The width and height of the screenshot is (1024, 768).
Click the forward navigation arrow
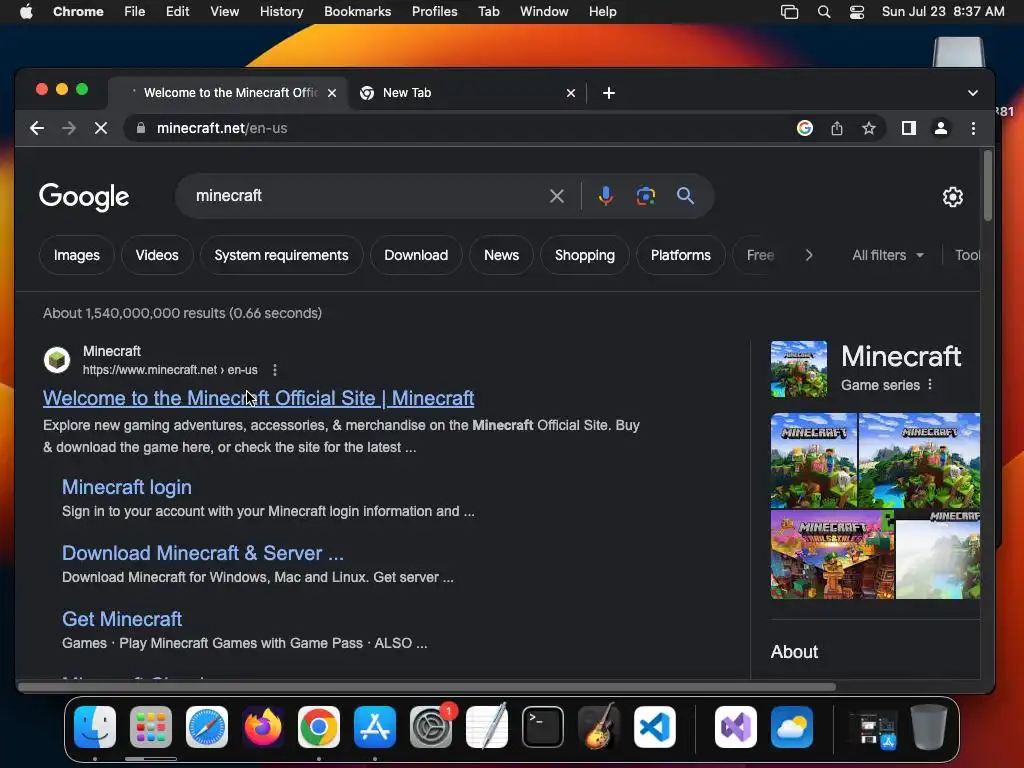pos(69,128)
